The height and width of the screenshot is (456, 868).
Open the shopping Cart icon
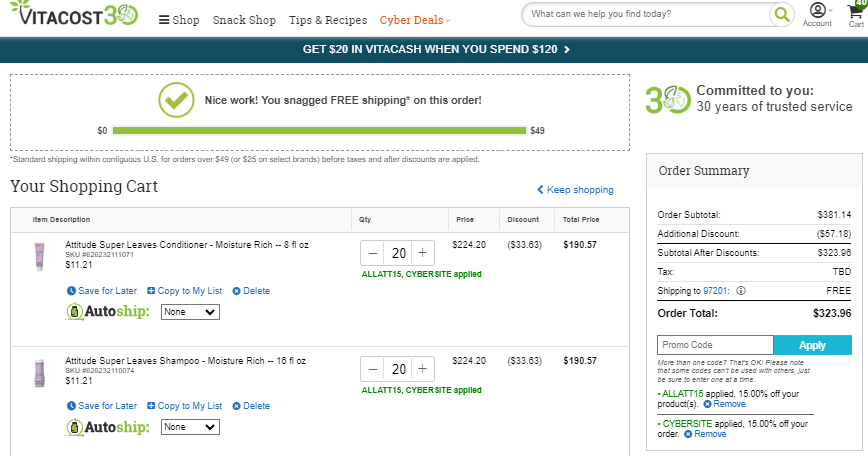pyautogui.click(x=856, y=14)
